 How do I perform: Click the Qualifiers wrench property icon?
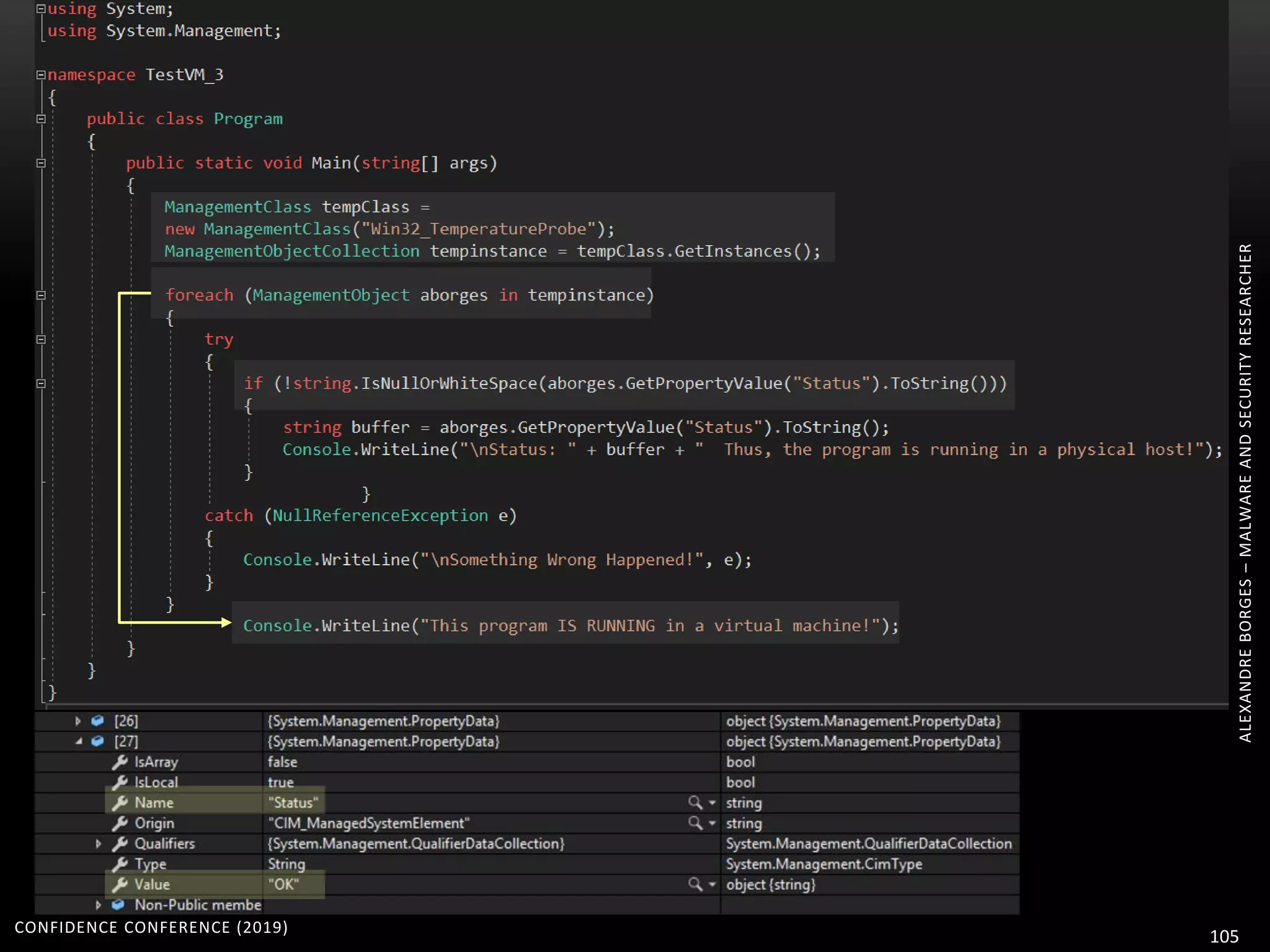tap(120, 844)
